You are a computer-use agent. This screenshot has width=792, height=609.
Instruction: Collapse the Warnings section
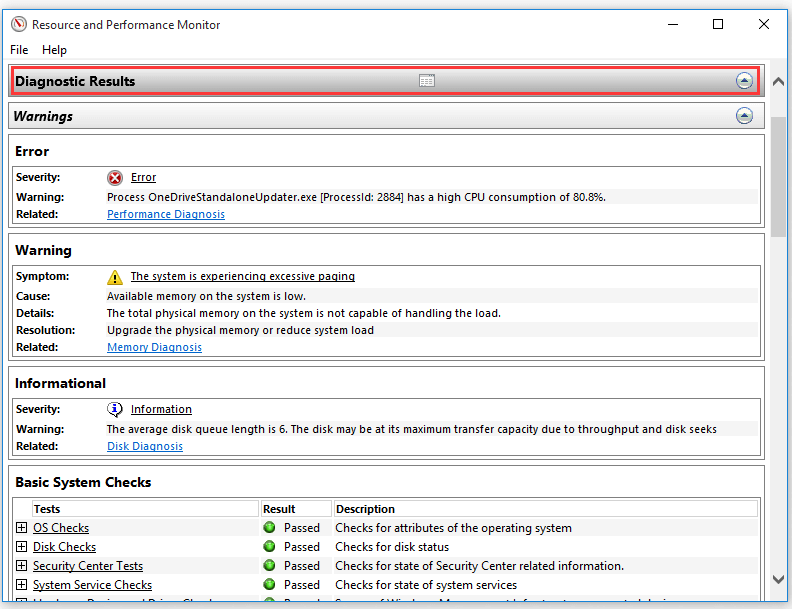pos(744,116)
